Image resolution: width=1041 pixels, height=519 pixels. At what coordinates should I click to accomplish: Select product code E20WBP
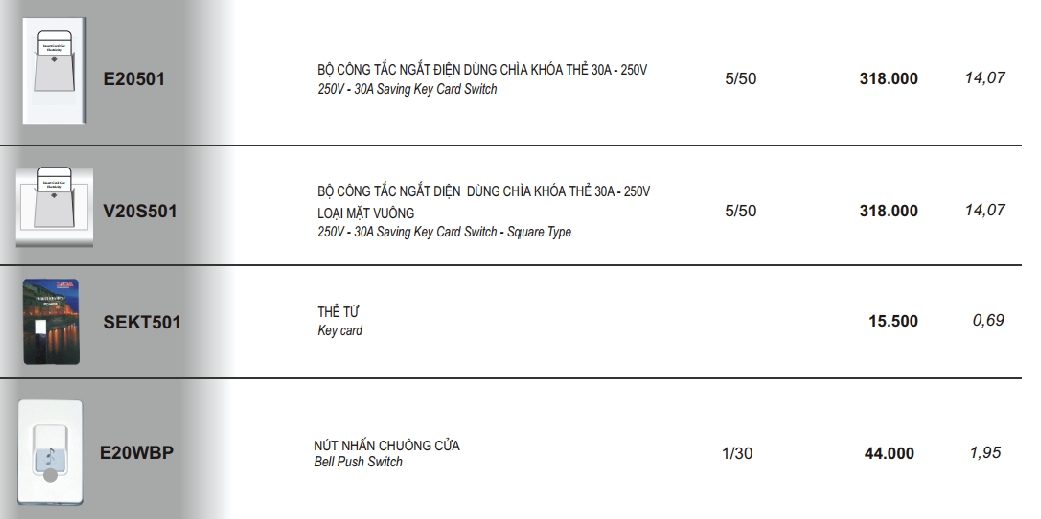pos(137,453)
